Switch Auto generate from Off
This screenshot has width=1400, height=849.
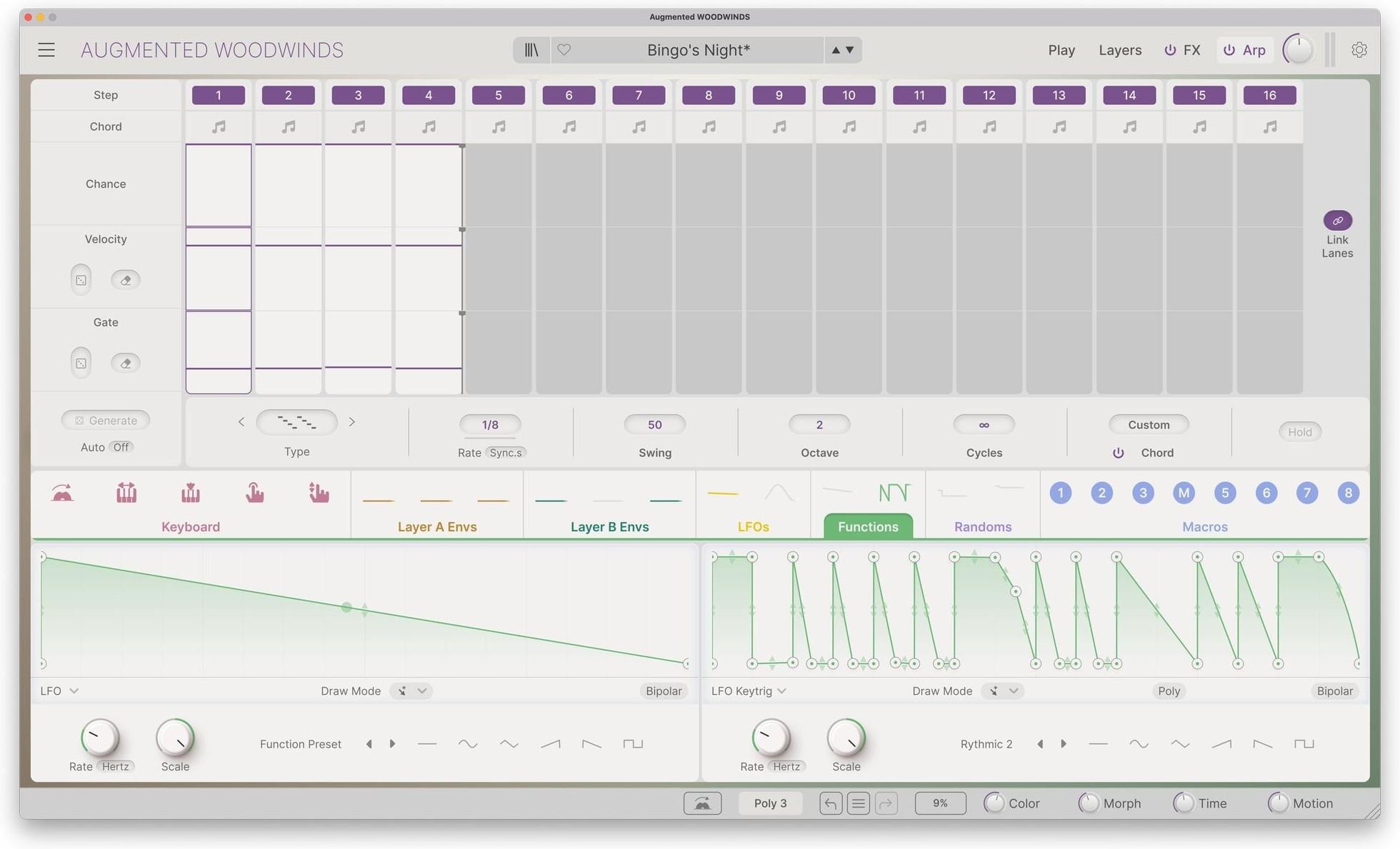pyautogui.click(x=121, y=447)
